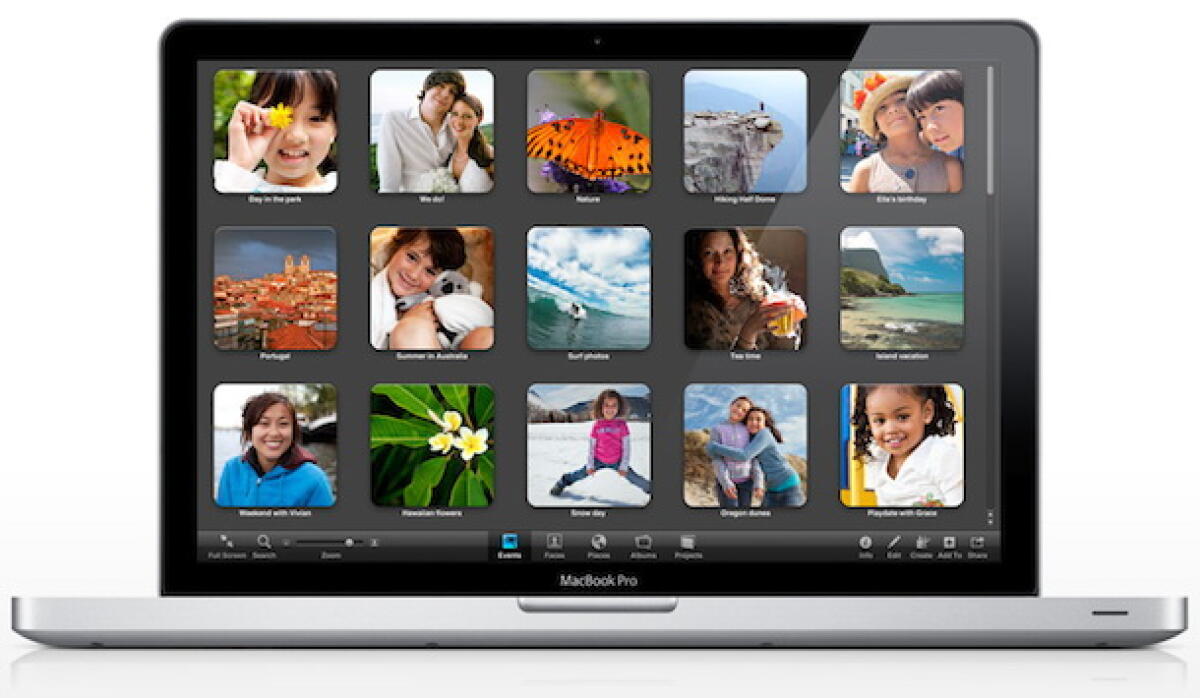Viewport: 1200px width, 698px height.
Task: Open the Oregon dunes event
Action: 745,445
